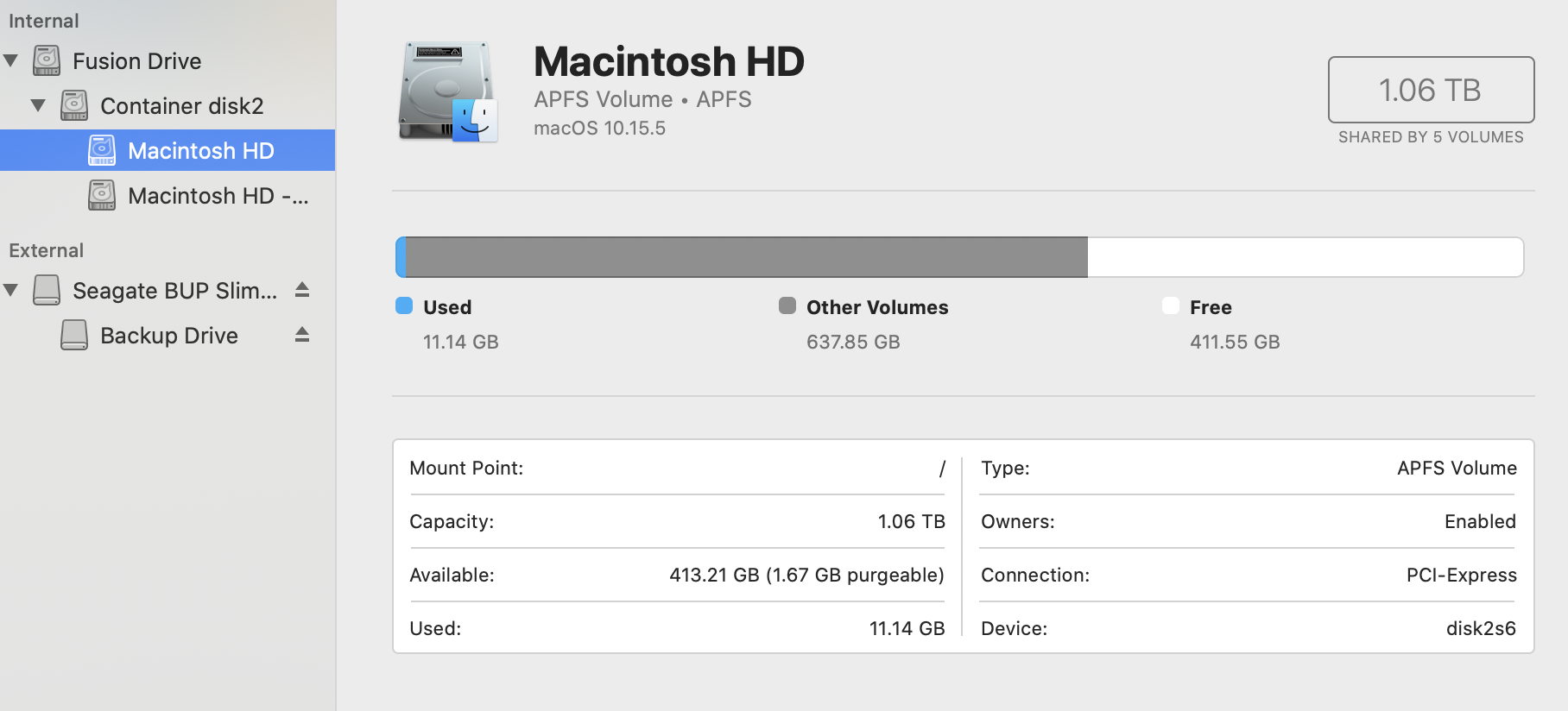Click the 11.14 GB value under Used legend
Image resolution: width=1568 pixels, height=711 pixels.
pos(461,342)
